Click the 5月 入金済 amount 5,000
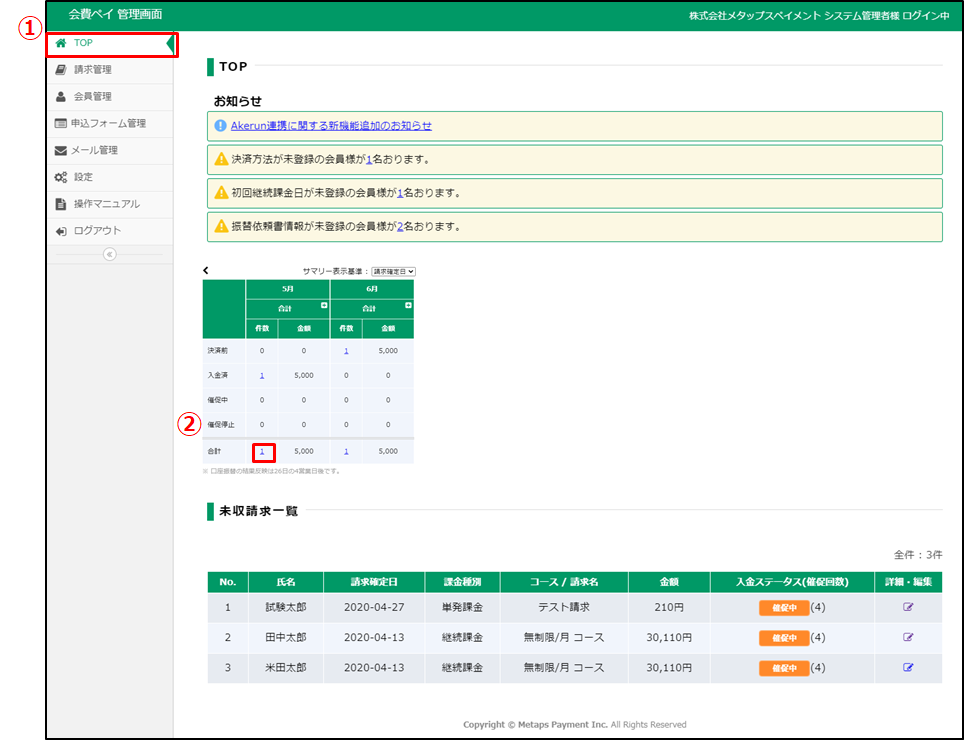Image resolution: width=964 pixels, height=740 pixels. [304, 376]
